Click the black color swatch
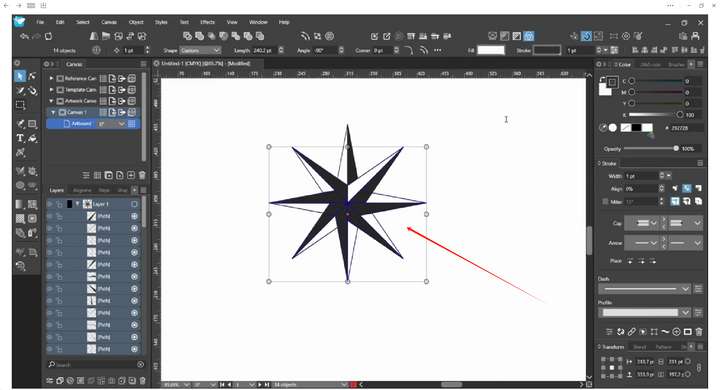The image size is (720, 390). pos(636,128)
